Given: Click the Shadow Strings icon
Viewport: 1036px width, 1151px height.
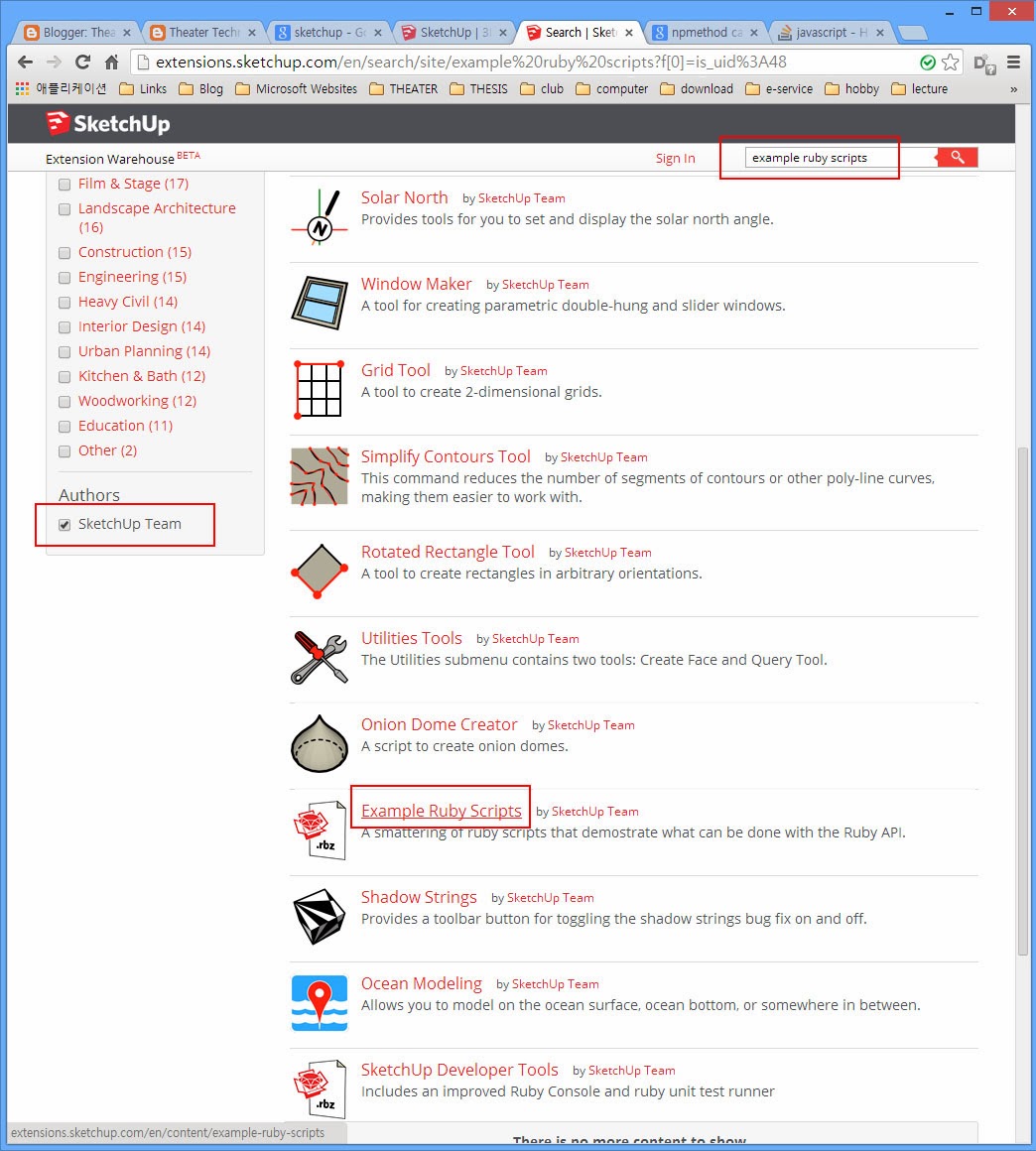Looking at the screenshot, I should click(320, 916).
